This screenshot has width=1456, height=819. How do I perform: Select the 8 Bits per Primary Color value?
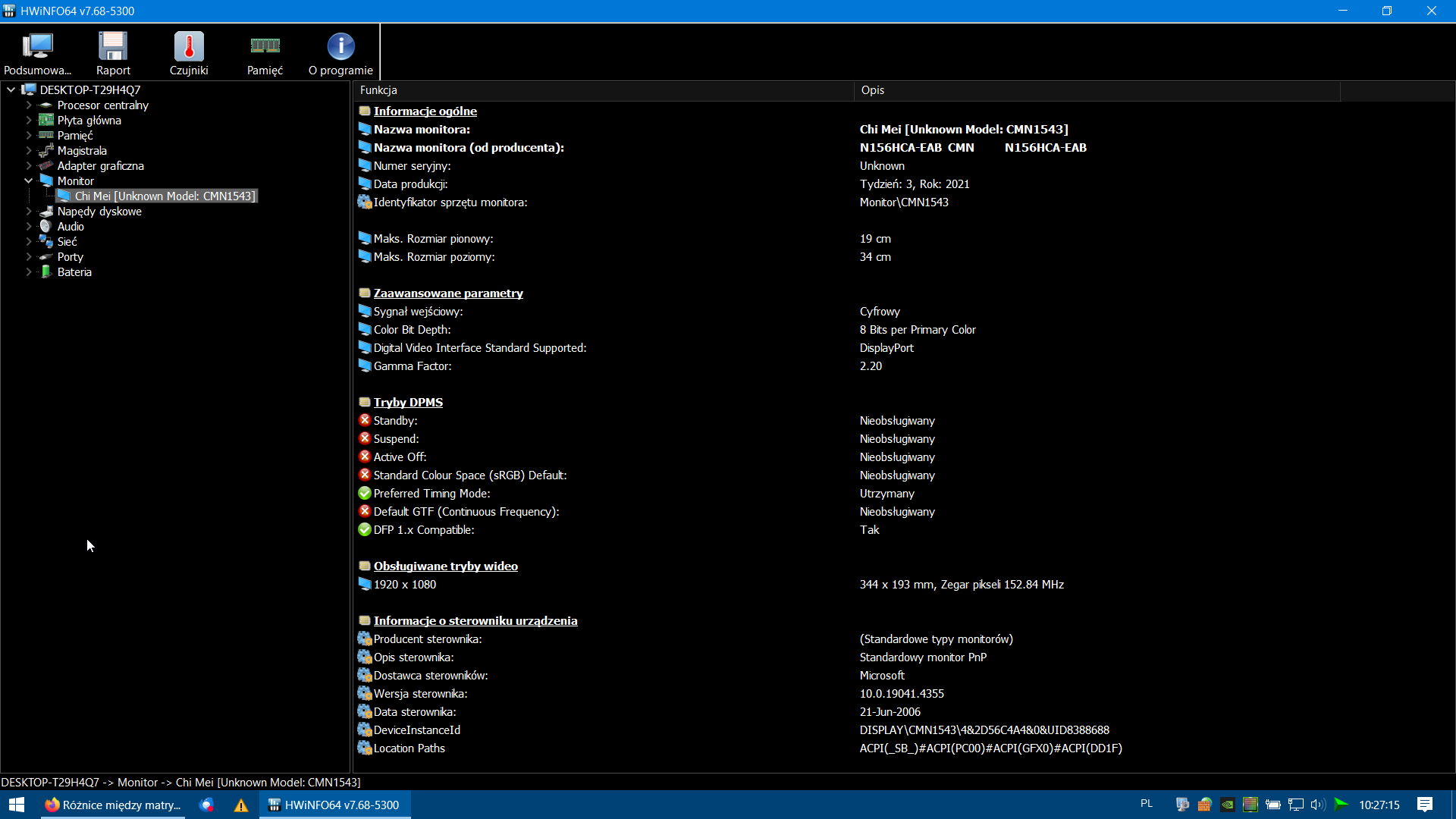pyautogui.click(x=918, y=329)
